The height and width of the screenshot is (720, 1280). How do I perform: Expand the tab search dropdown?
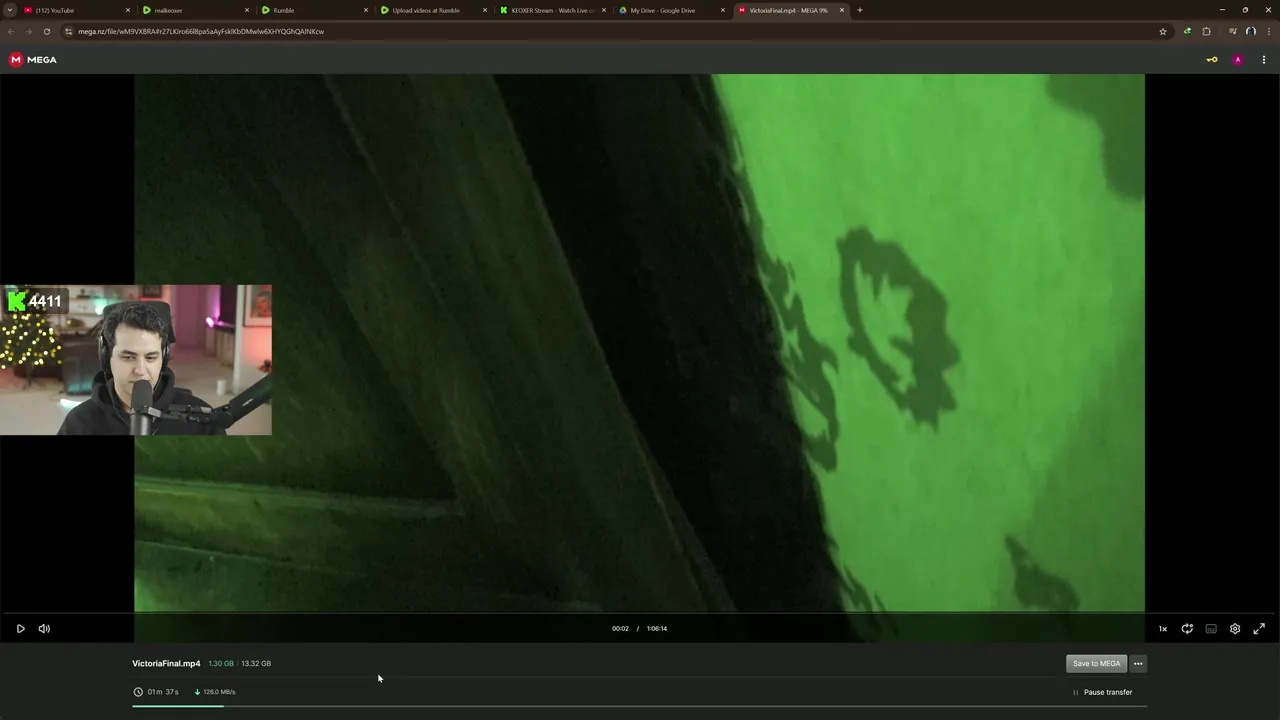[x=9, y=10]
